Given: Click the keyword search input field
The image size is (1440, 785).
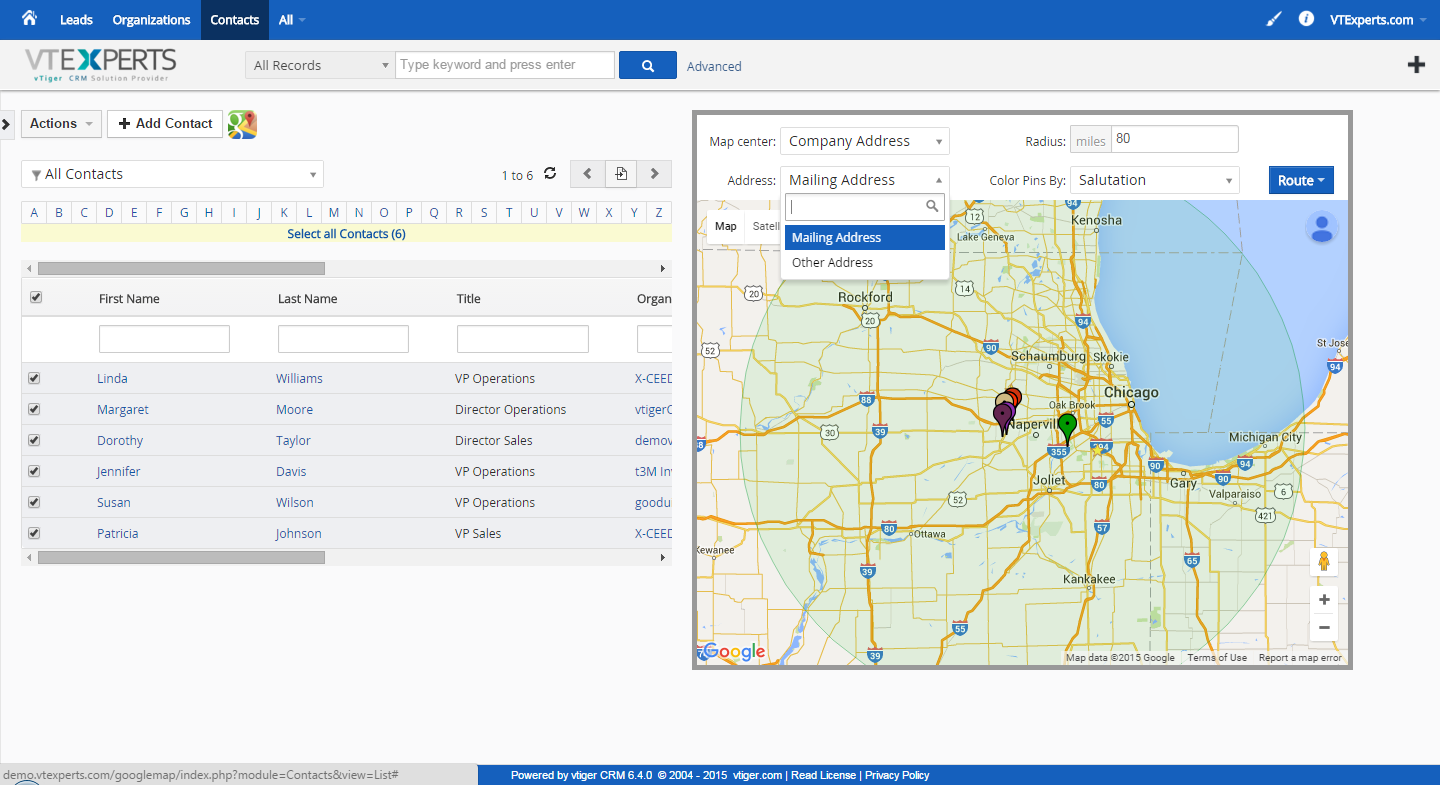Looking at the screenshot, I should point(505,65).
